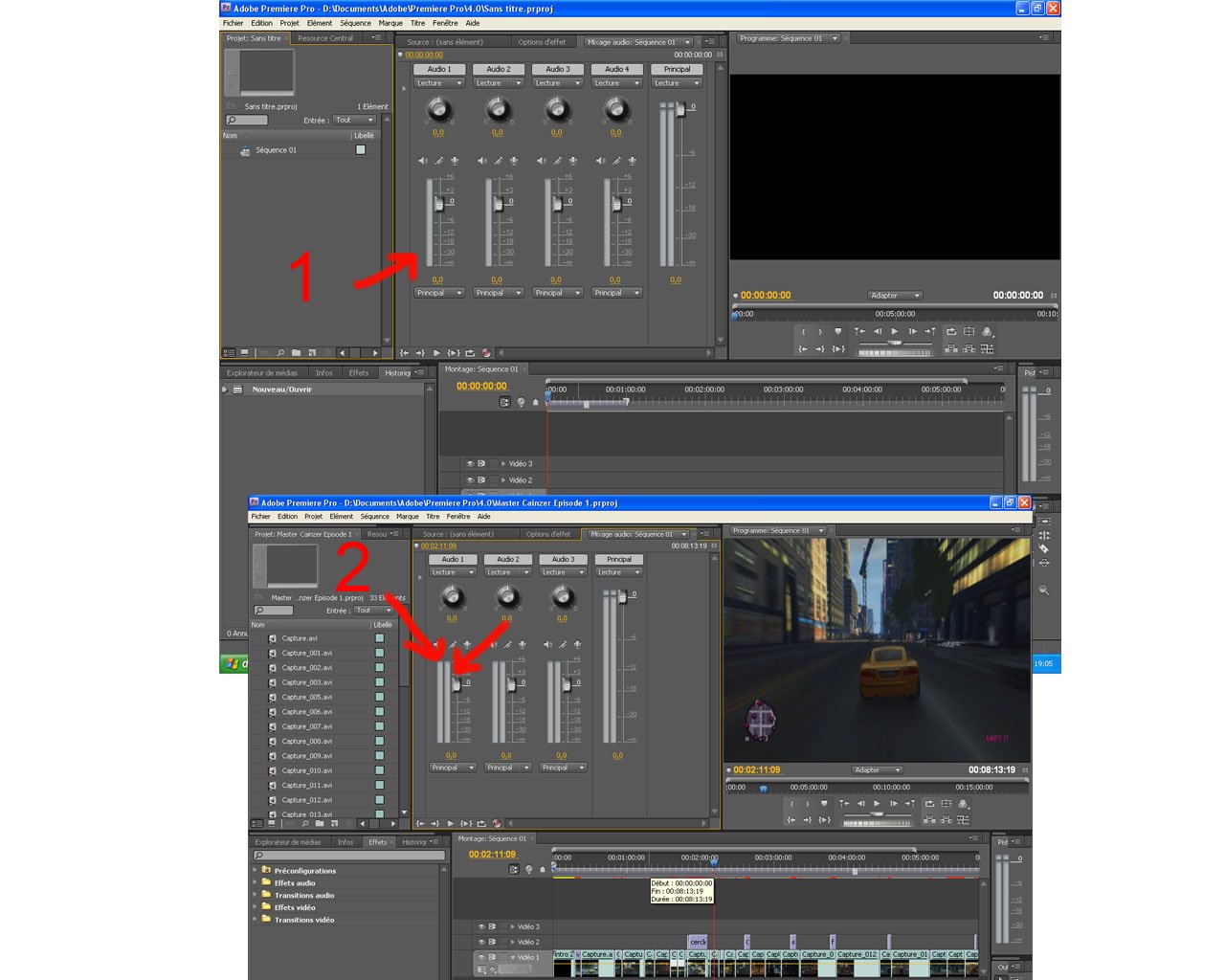Toggle Vidéo 2 eye in upper timeline
The width and height of the screenshot is (1225, 980).
[470, 480]
